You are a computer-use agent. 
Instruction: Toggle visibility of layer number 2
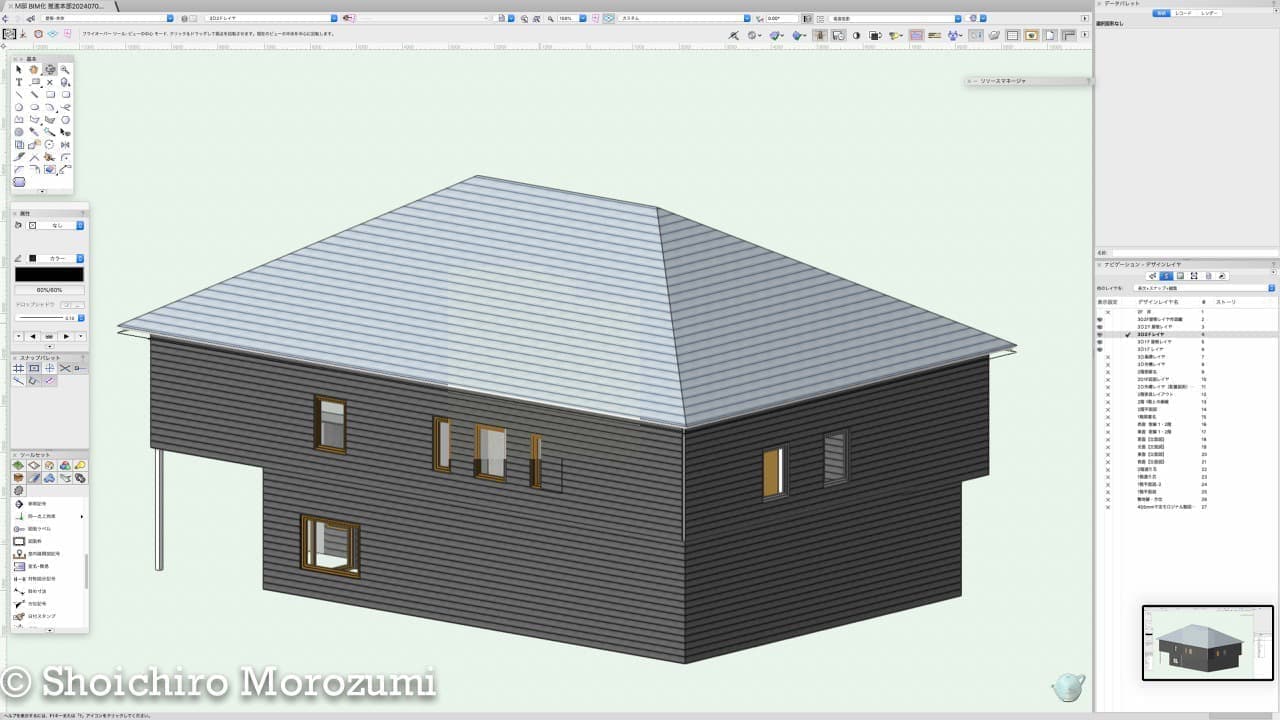coord(1100,320)
